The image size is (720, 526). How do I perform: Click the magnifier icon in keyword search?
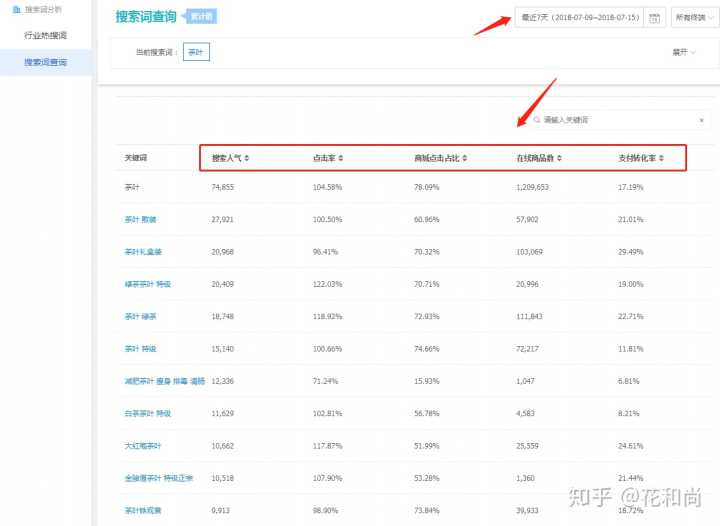point(537,120)
